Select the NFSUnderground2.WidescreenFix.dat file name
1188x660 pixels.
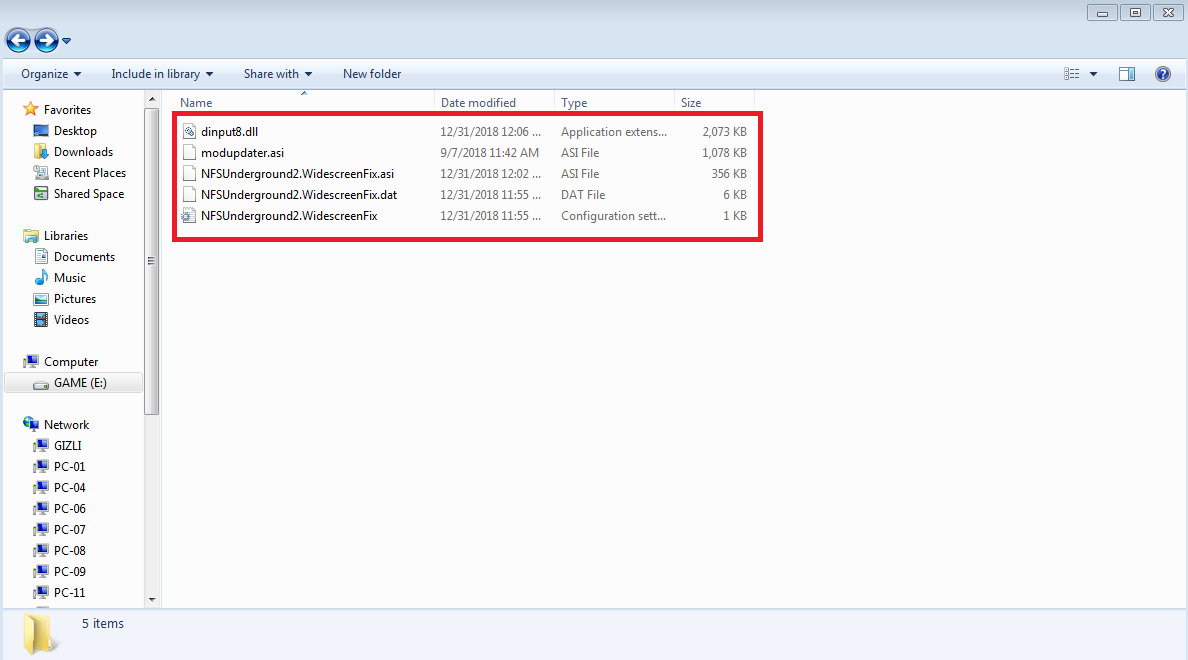click(299, 195)
